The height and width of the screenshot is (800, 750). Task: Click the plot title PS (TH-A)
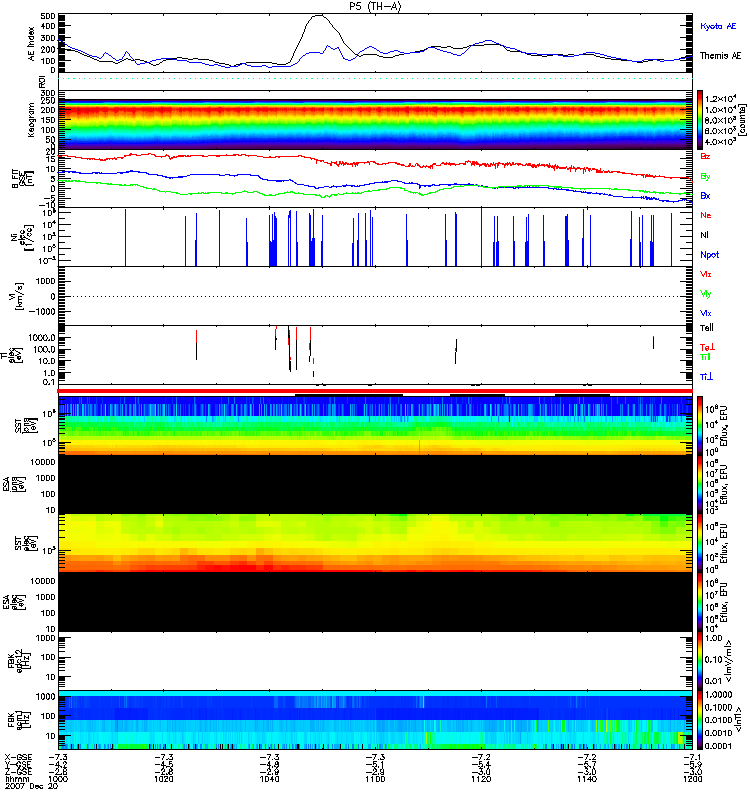click(375, 6)
